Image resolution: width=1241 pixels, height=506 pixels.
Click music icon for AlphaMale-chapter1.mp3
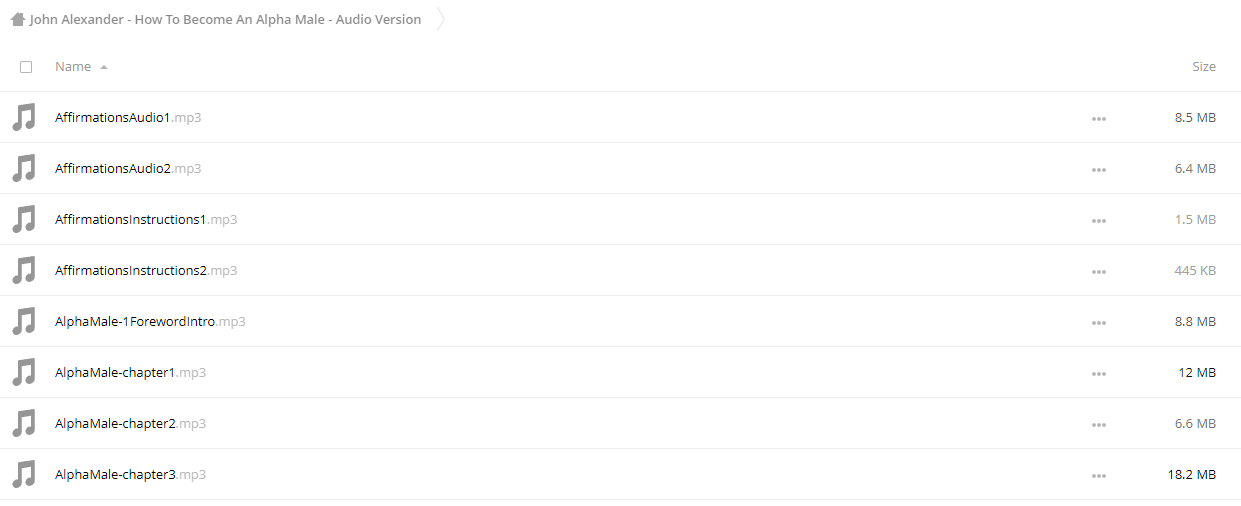[x=24, y=372]
